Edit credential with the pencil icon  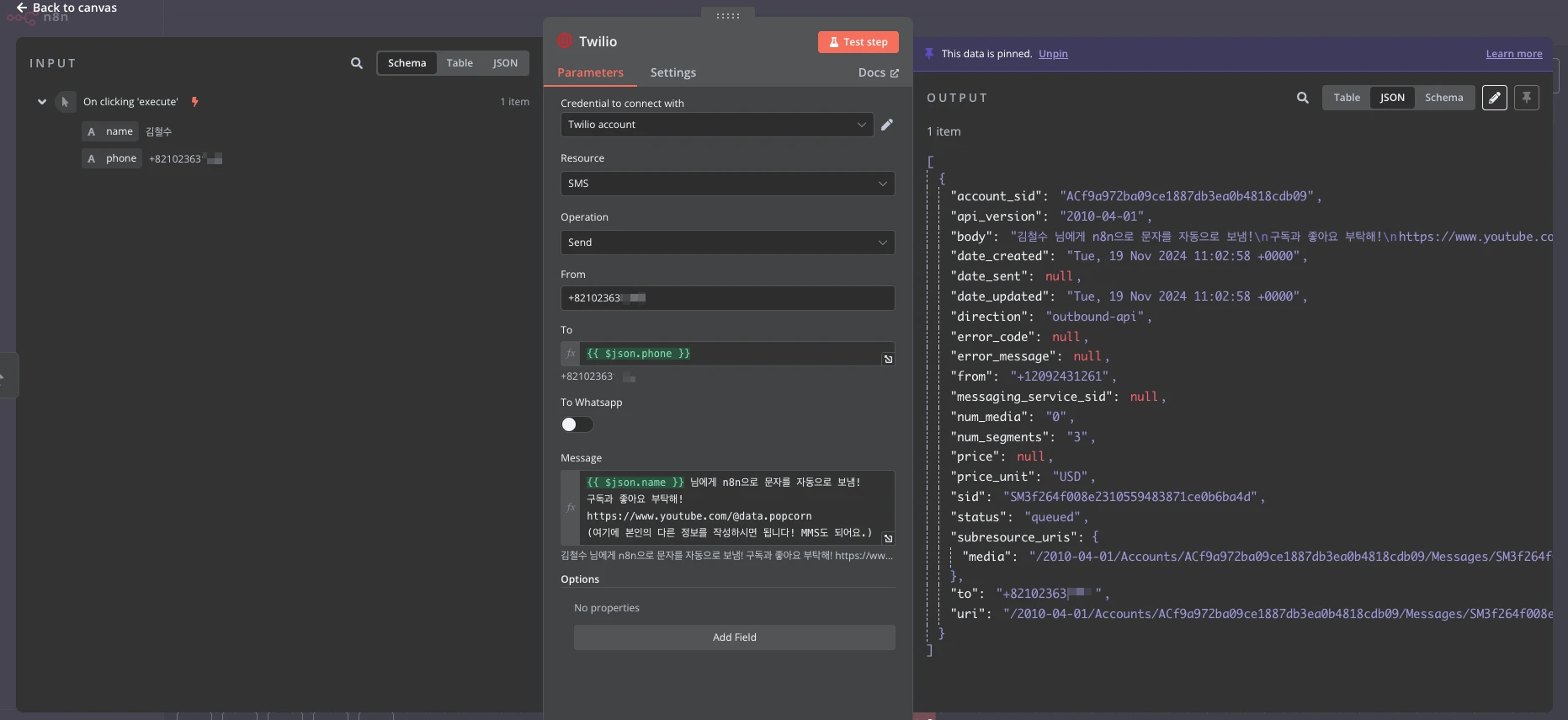(x=887, y=125)
